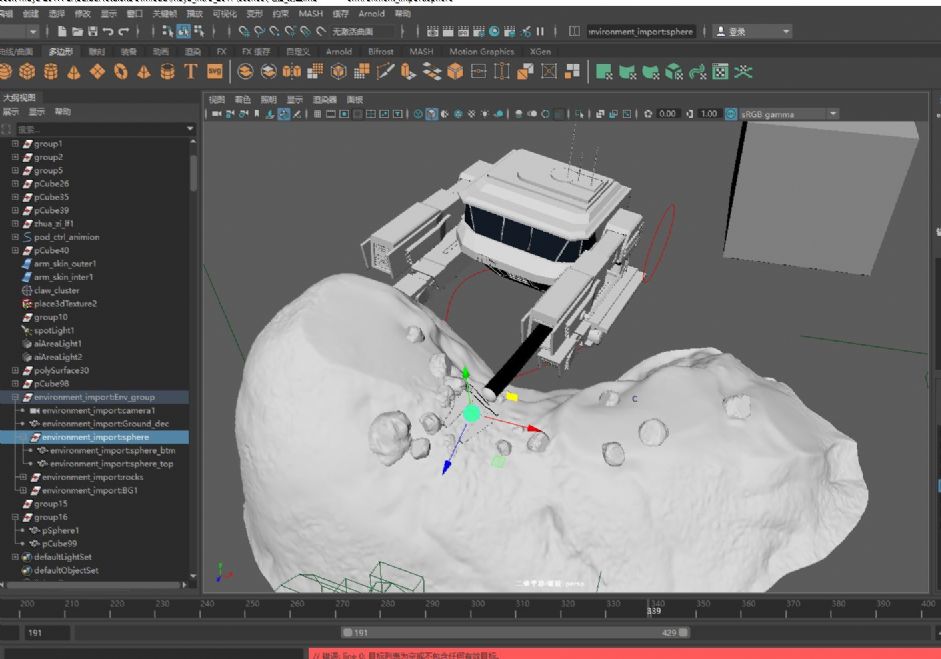Toggle the active select-by-object-type mode

(184, 31)
